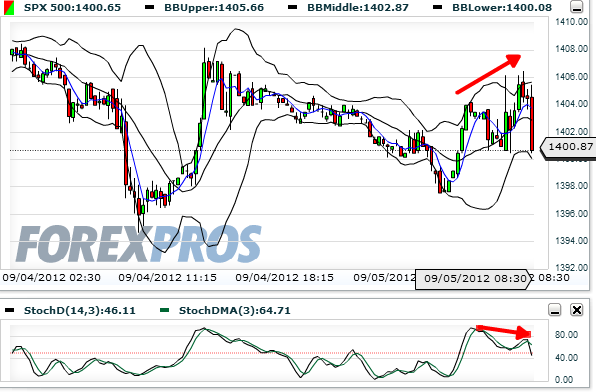Click the 09/05/2012 08:30 crosshair time label
The height and width of the screenshot is (392, 596).
point(472,279)
